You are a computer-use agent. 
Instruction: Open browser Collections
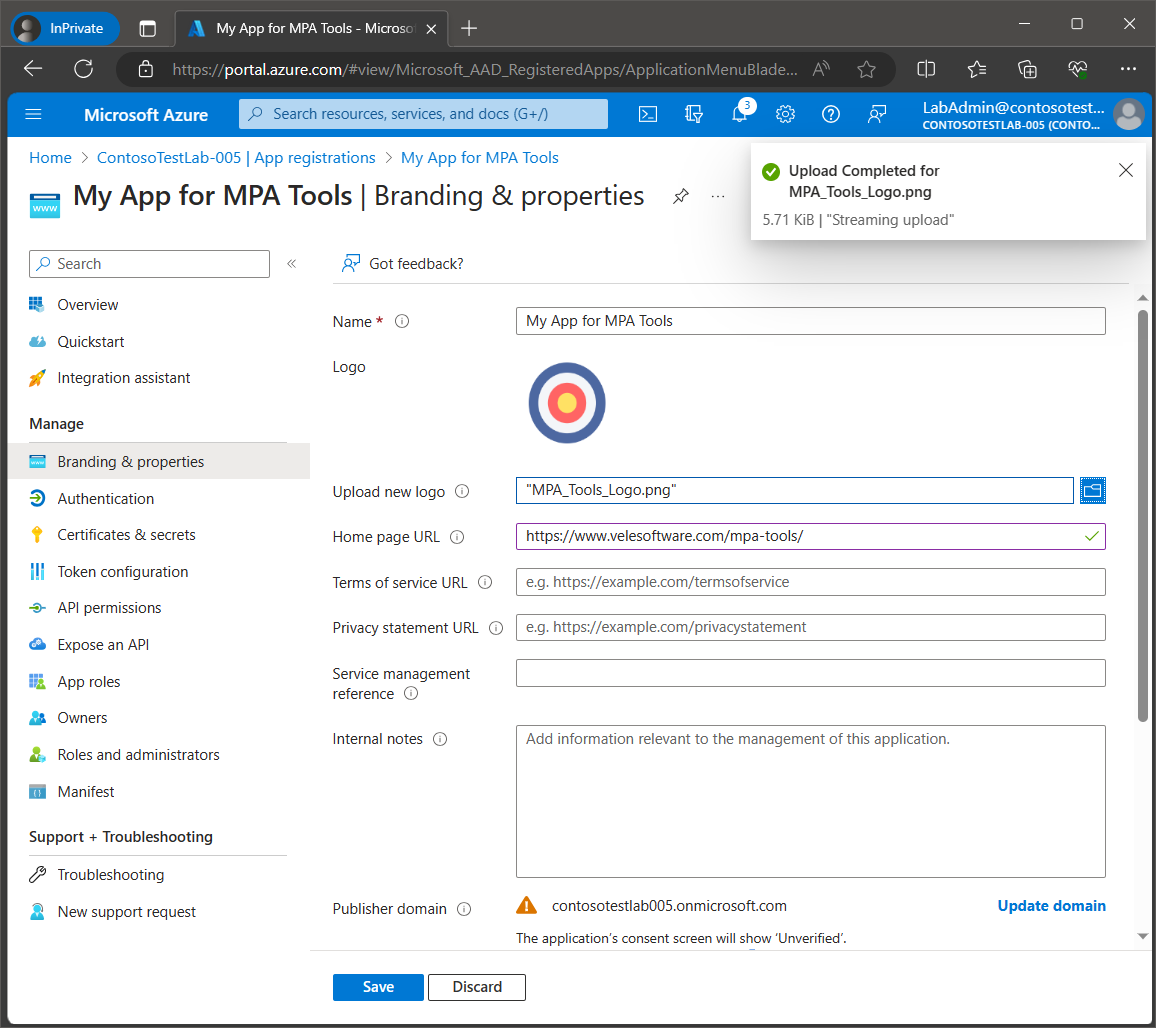pyautogui.click(x=1027, y=69)
